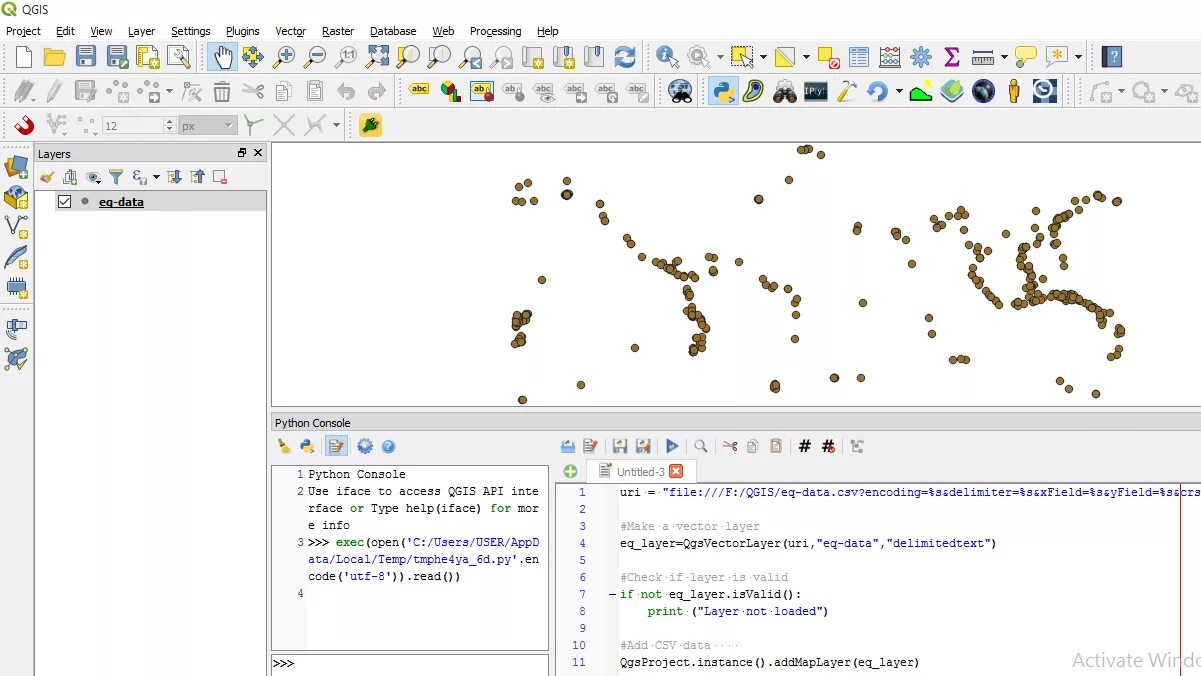
Task: Click the Save Project As icon
Action: tap(118, 57)
